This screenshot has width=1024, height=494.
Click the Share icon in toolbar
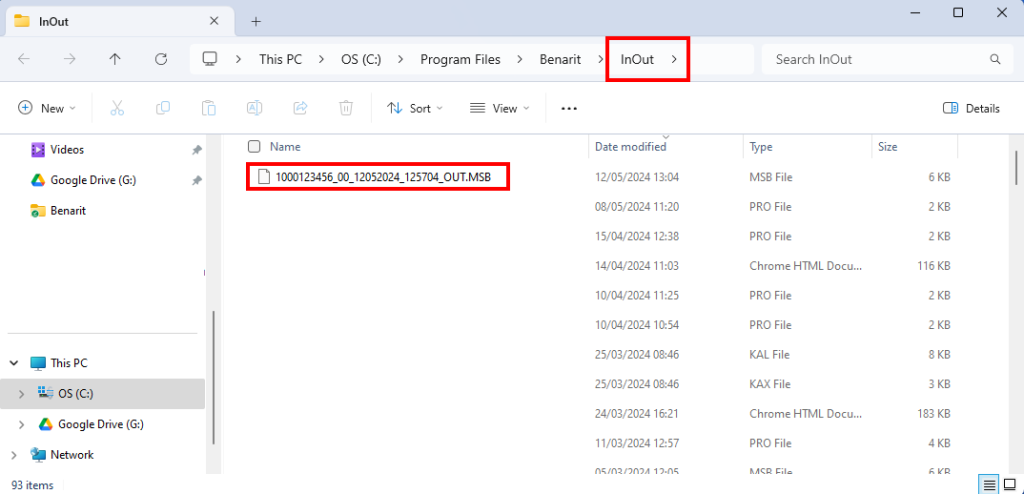point(300,108)
